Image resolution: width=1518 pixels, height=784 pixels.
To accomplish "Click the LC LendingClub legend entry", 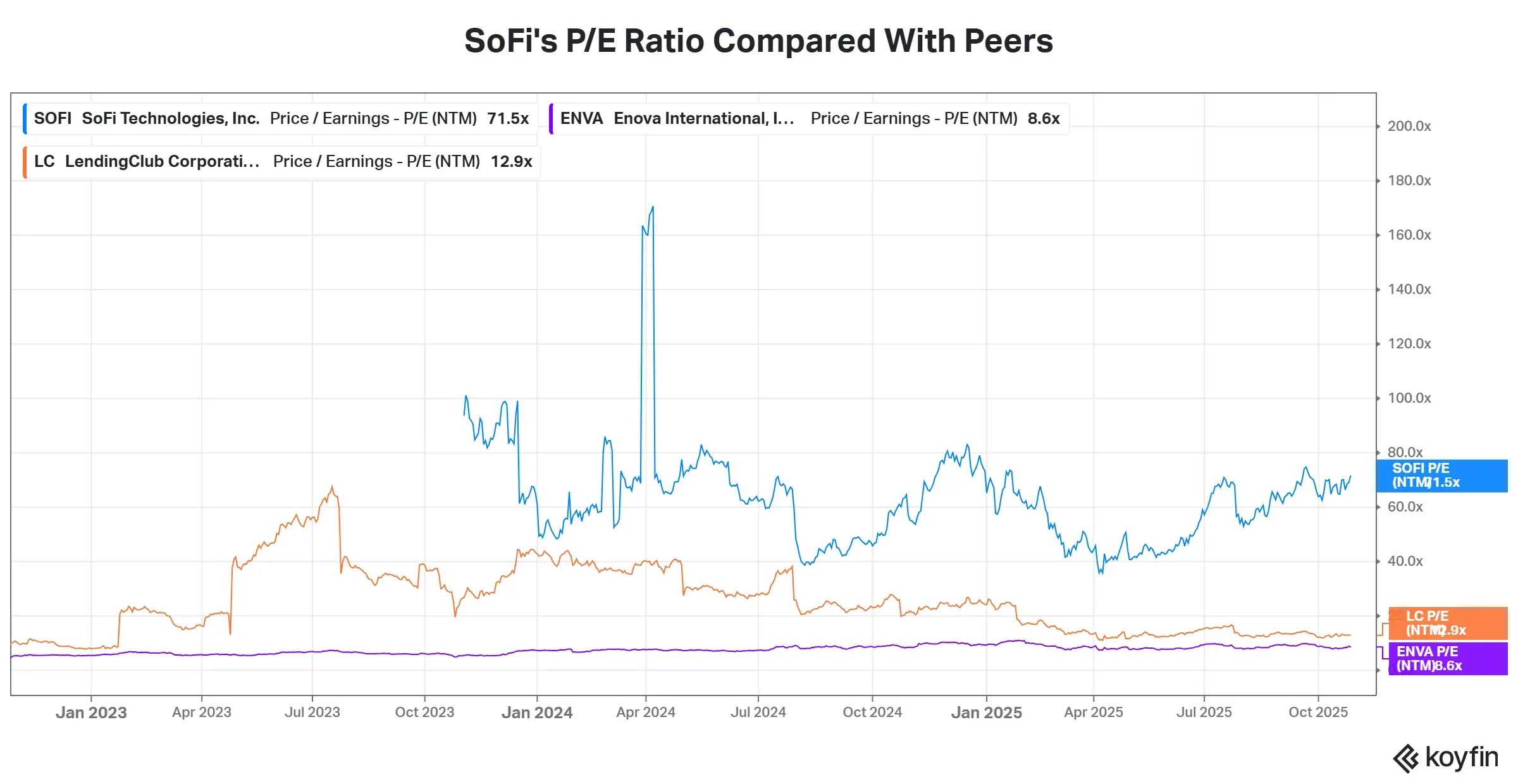I will [x=282, y=162].
